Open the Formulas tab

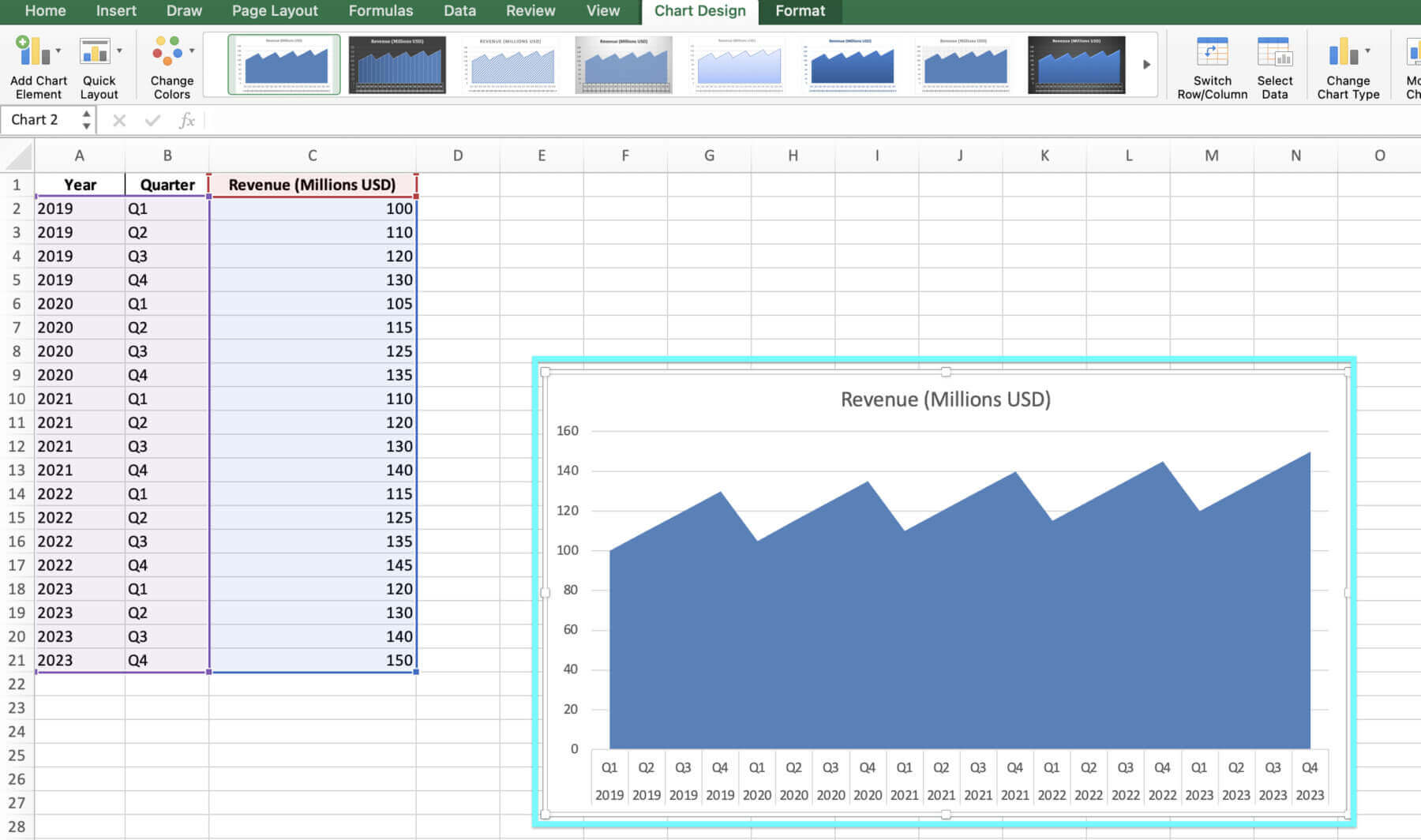coord(381,11)
